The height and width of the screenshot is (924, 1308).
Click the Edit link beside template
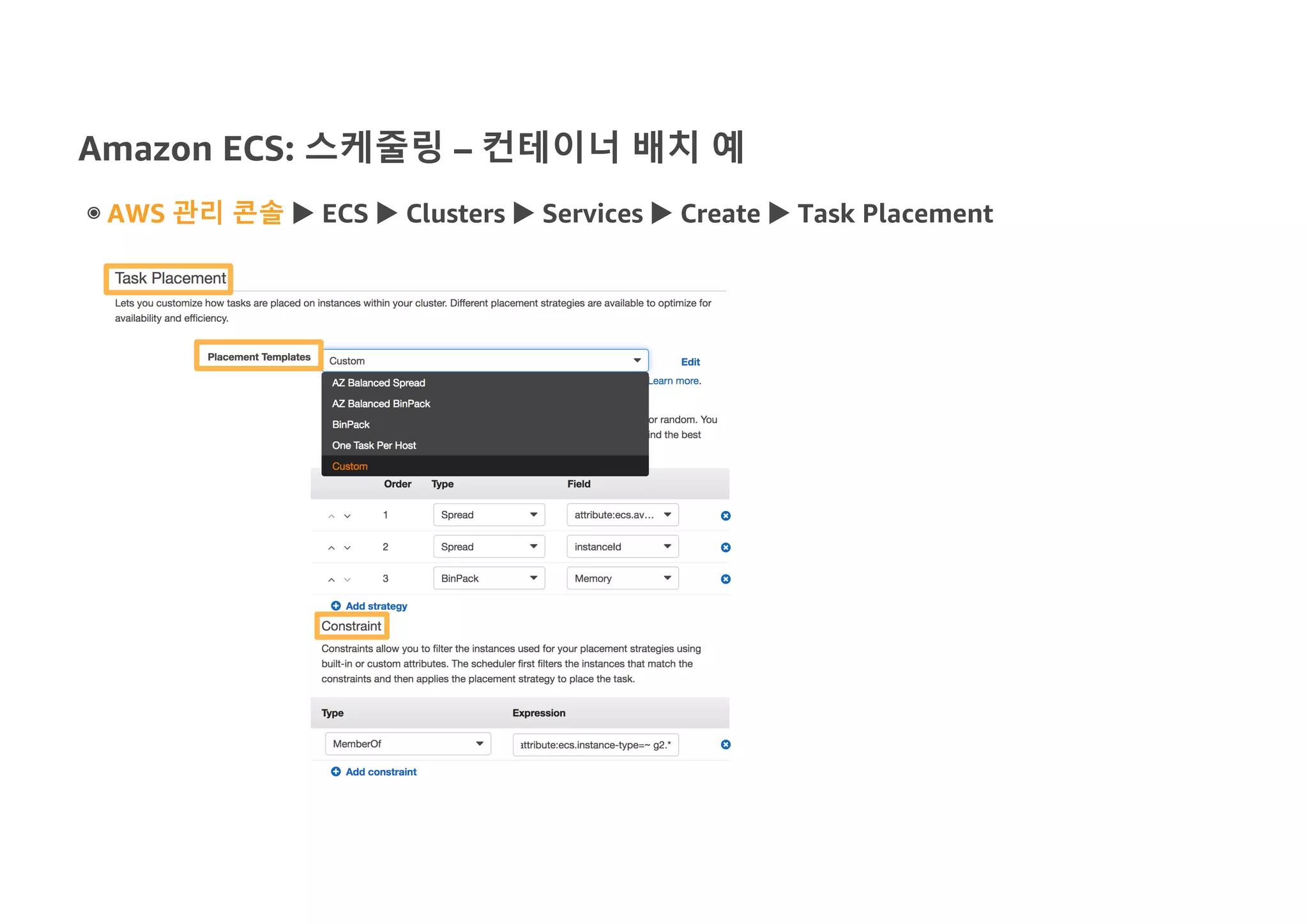tap(690, 362)
